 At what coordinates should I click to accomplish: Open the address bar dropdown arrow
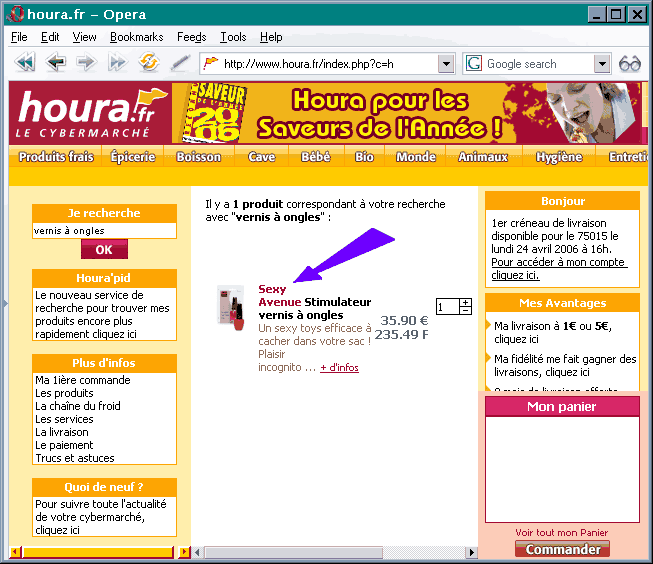(446, 64)
